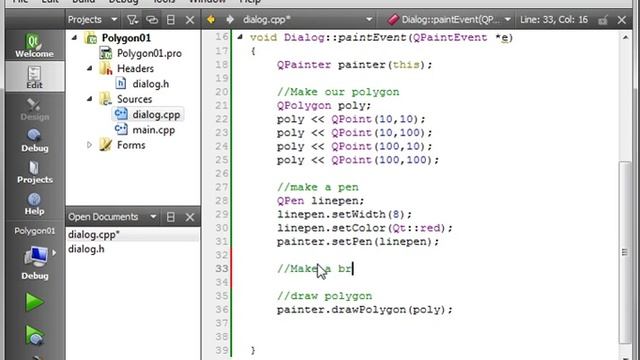Collapse the Headers folder
This screenshot has height=360, width=640.
pos(89,68)
